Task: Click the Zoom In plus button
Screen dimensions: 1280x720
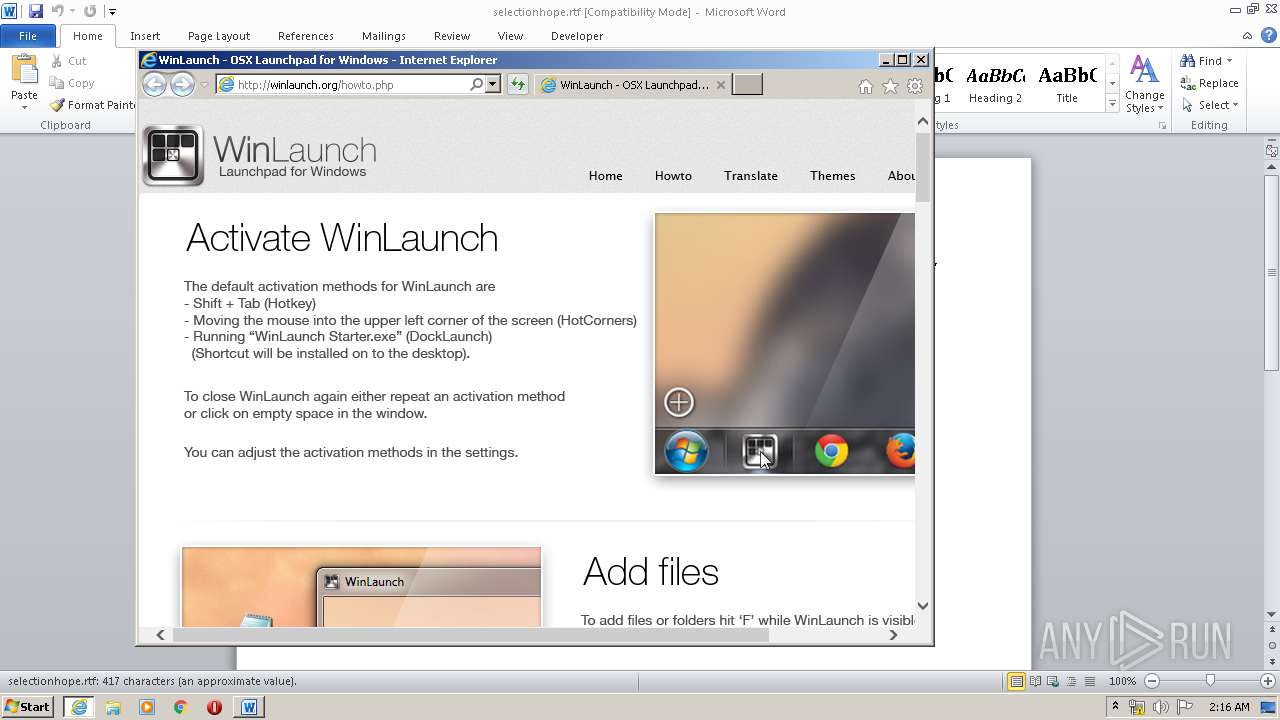Action: (1267, 681)
